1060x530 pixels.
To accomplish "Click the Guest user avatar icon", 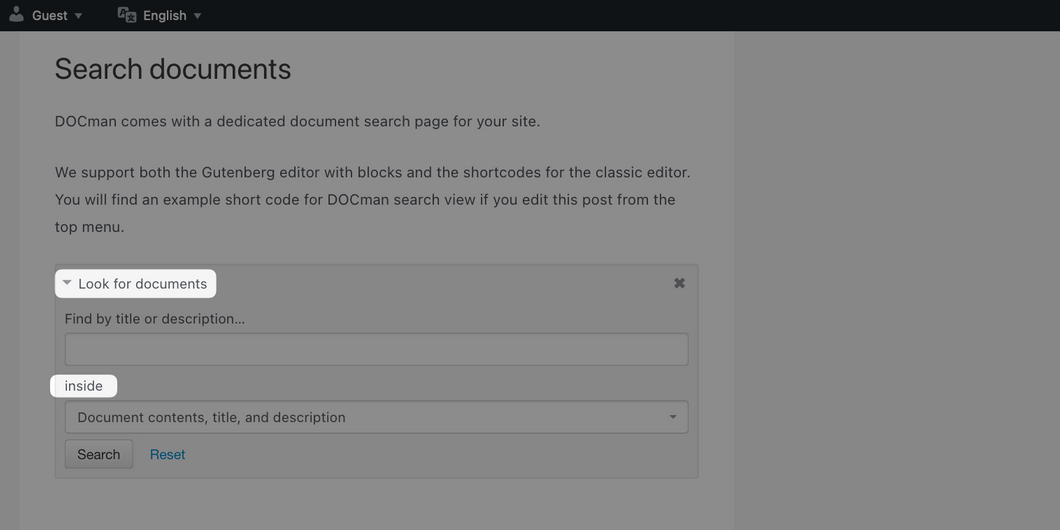I will pyautogui.click(x=17, y=14).
